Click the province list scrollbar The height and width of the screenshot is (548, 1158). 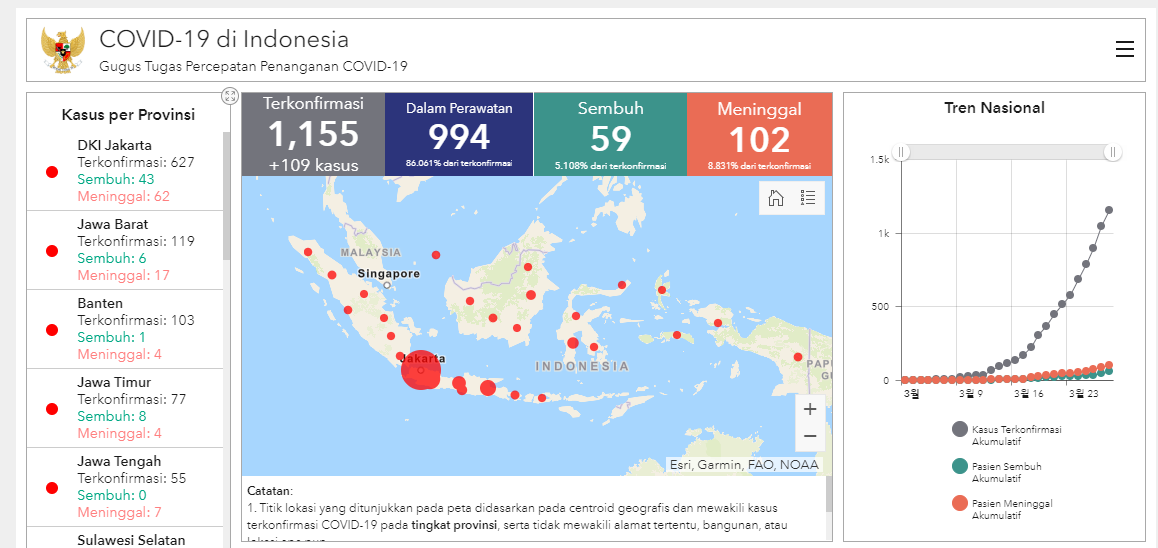pyautogui.click(x=227, y=196)
